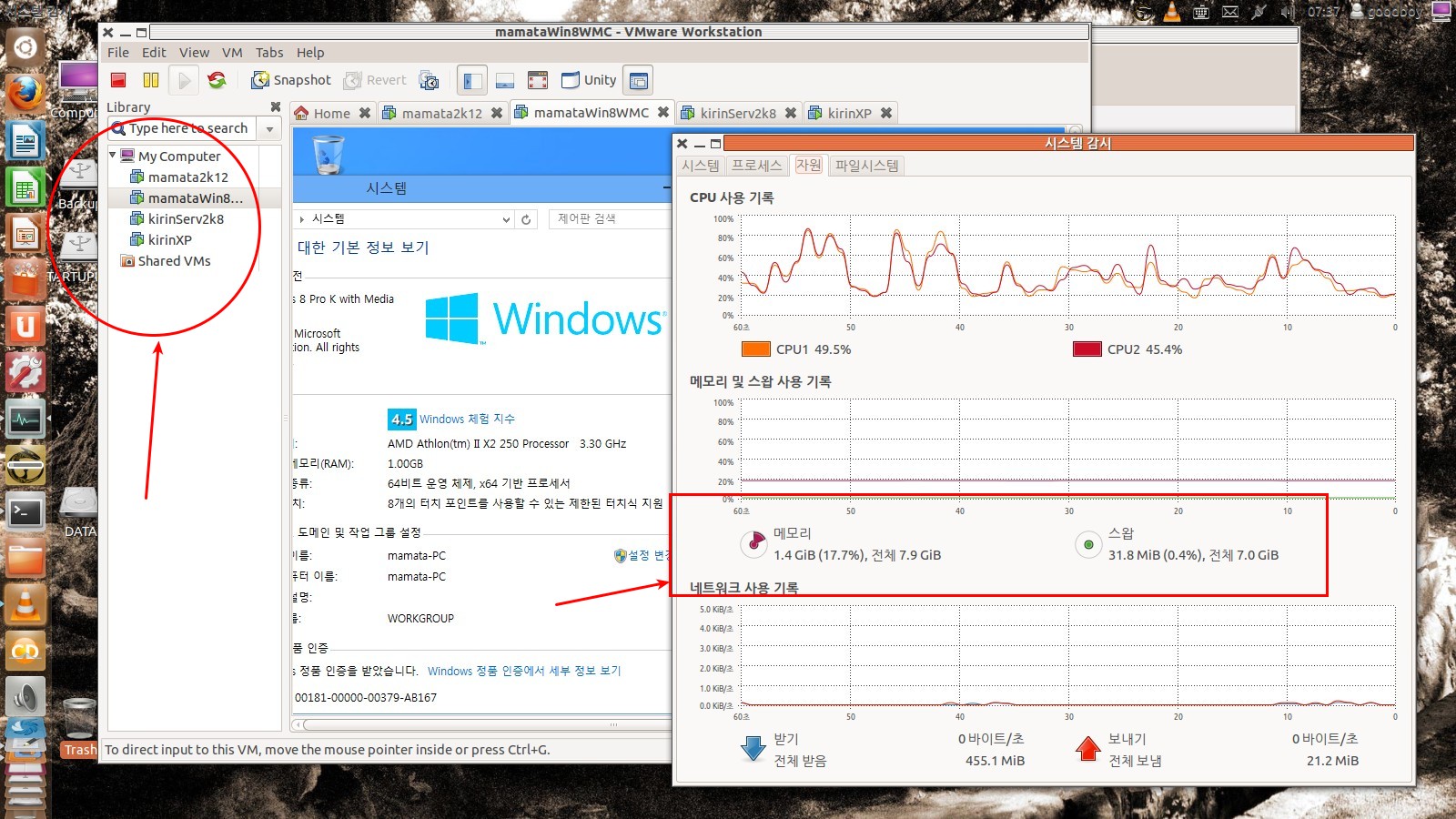Click the grey power-on play icon
1456x819 pixels.
184,80
